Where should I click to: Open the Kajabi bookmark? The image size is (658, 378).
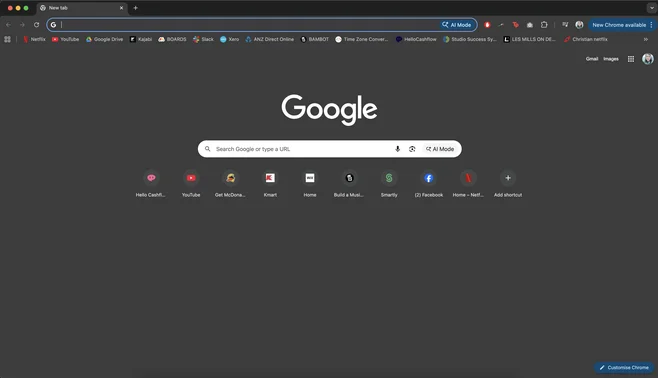(x=141, y=39)
